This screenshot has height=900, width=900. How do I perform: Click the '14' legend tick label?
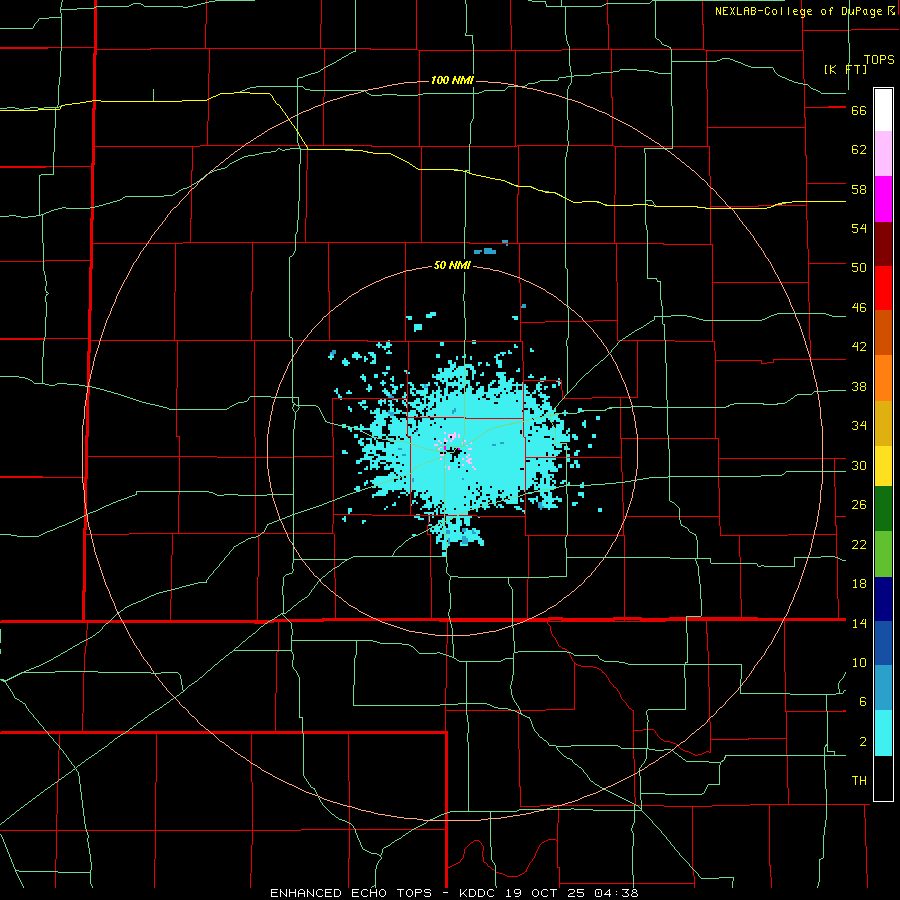(x=859, y=623)
